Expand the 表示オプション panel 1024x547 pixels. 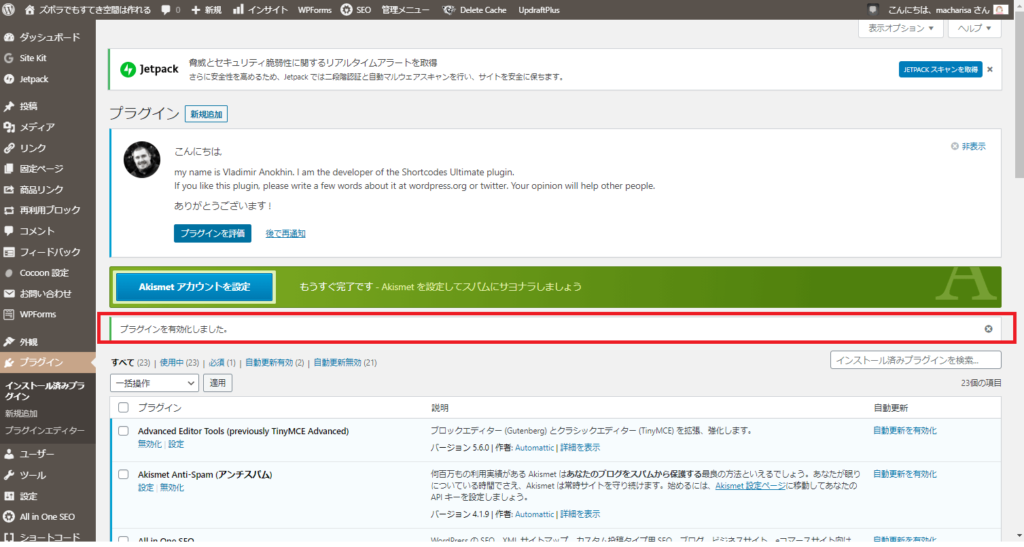[901, 29]
